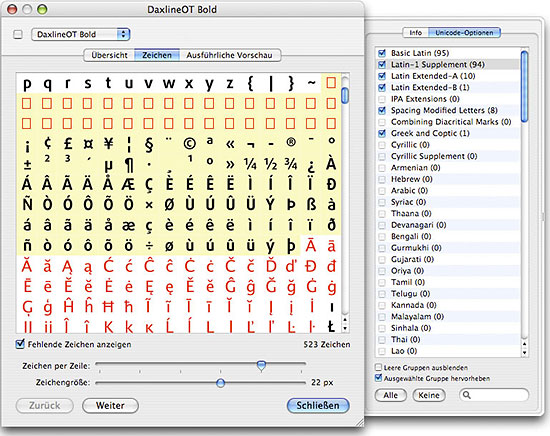Click the Weiter button
Image resolution: width=550 pixels, height=436 pixels.
110,405
